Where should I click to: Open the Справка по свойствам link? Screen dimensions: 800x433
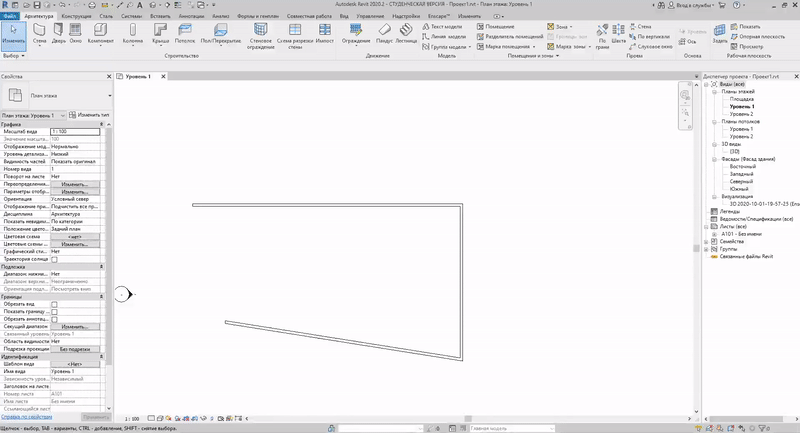click(27, 415)
